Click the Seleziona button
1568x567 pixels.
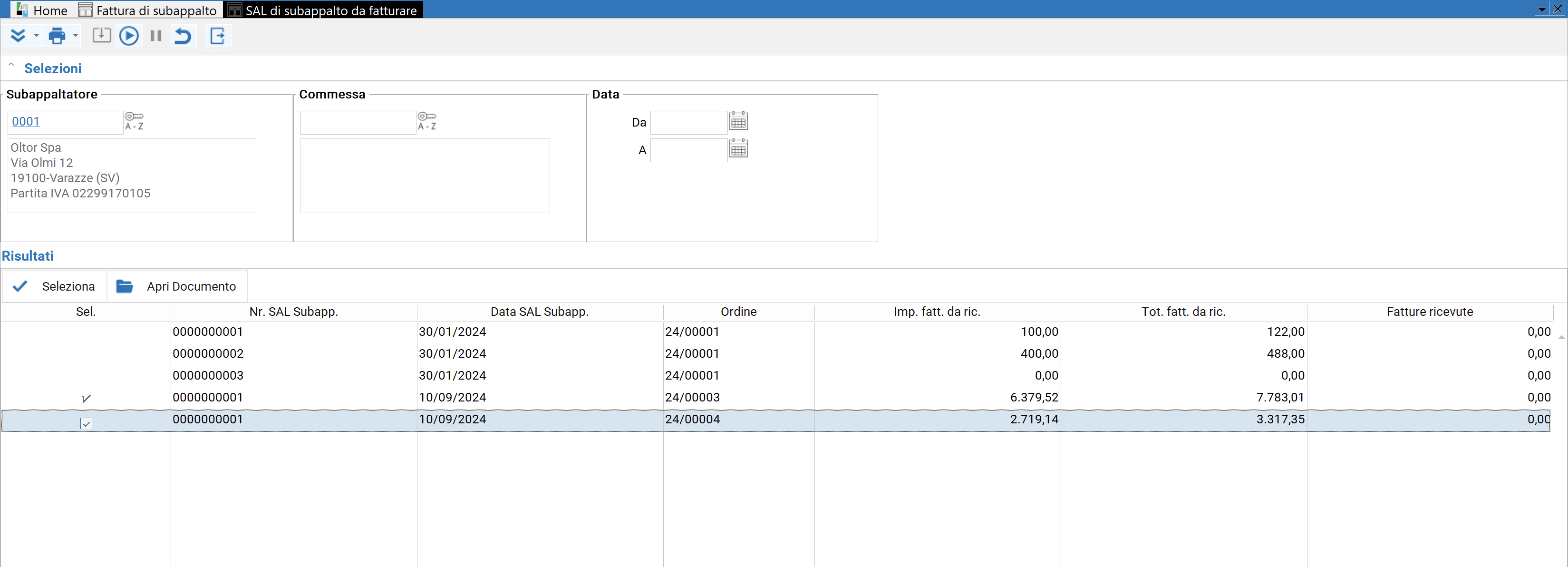pyautogui.click(x=54, y=286)
